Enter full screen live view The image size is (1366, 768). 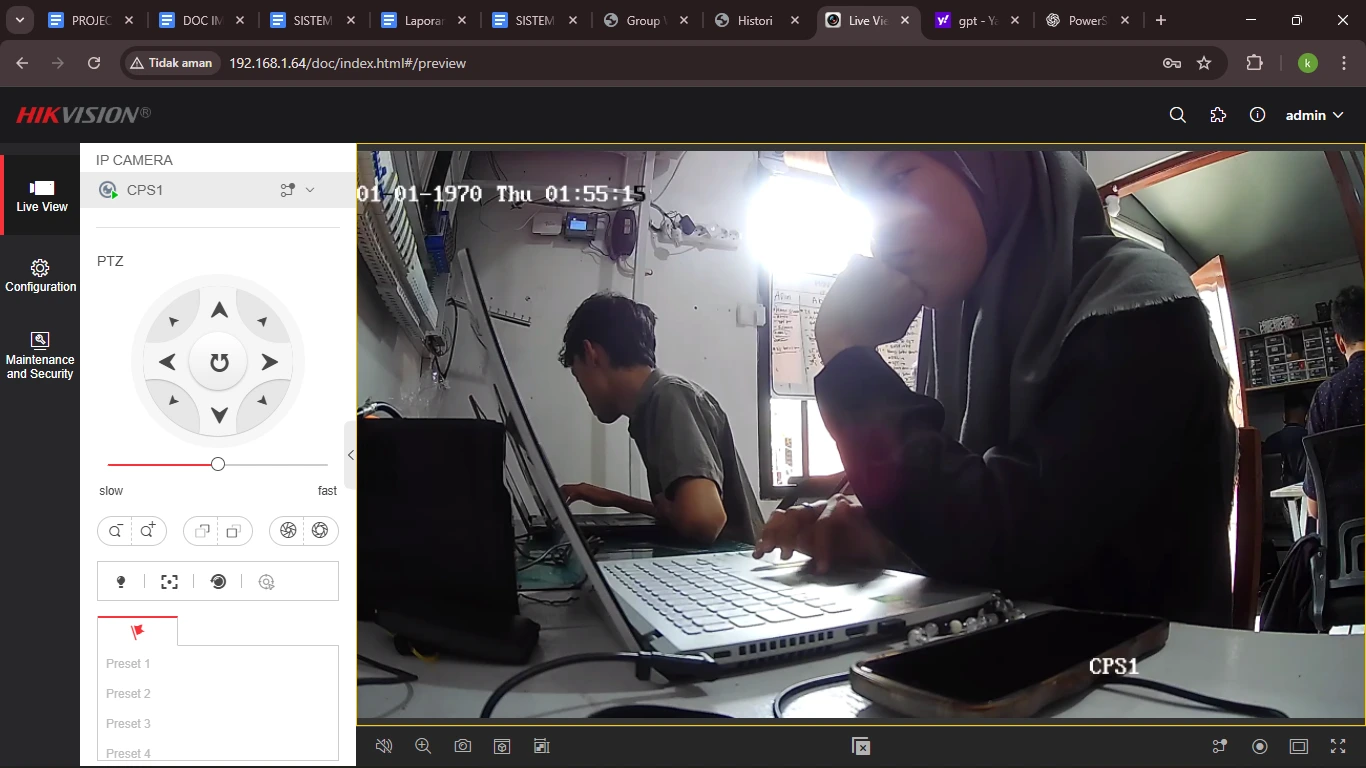1338,746
